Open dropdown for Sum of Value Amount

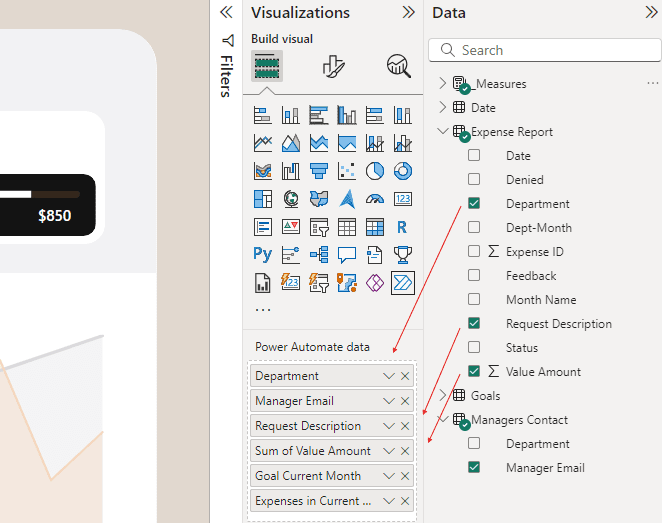[388, 451]
